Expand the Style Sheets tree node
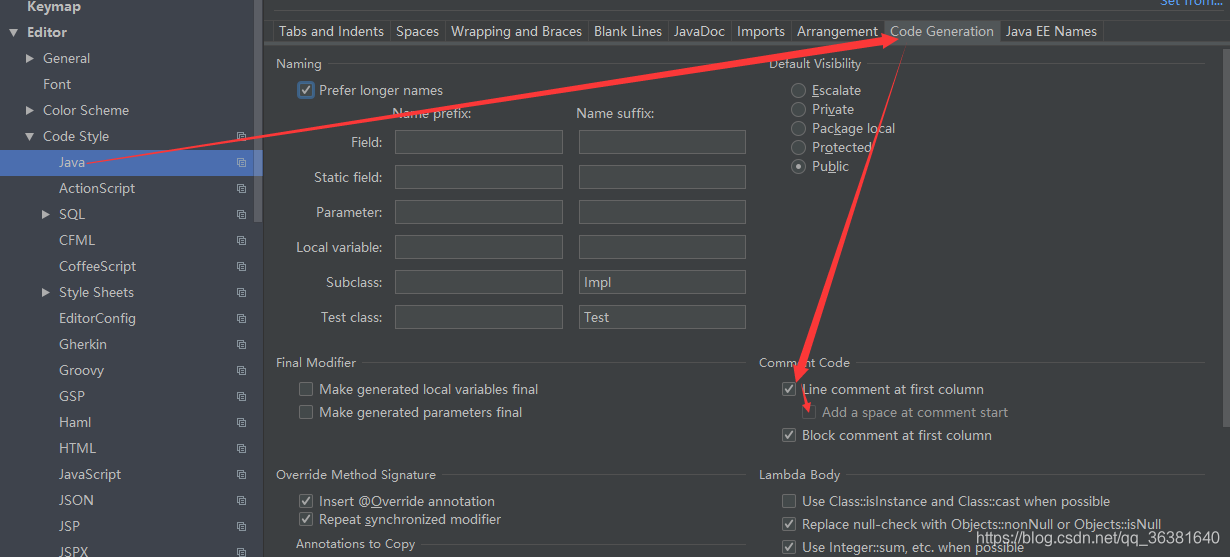 pos(46,292)
